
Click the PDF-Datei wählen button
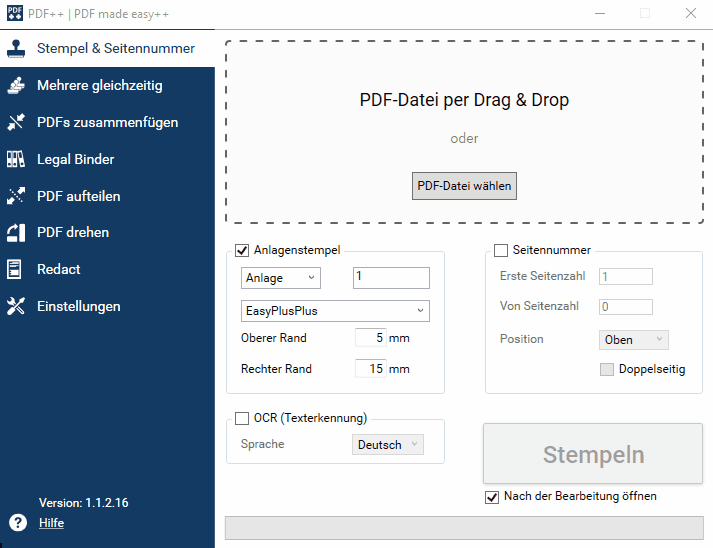pos(464,186)
